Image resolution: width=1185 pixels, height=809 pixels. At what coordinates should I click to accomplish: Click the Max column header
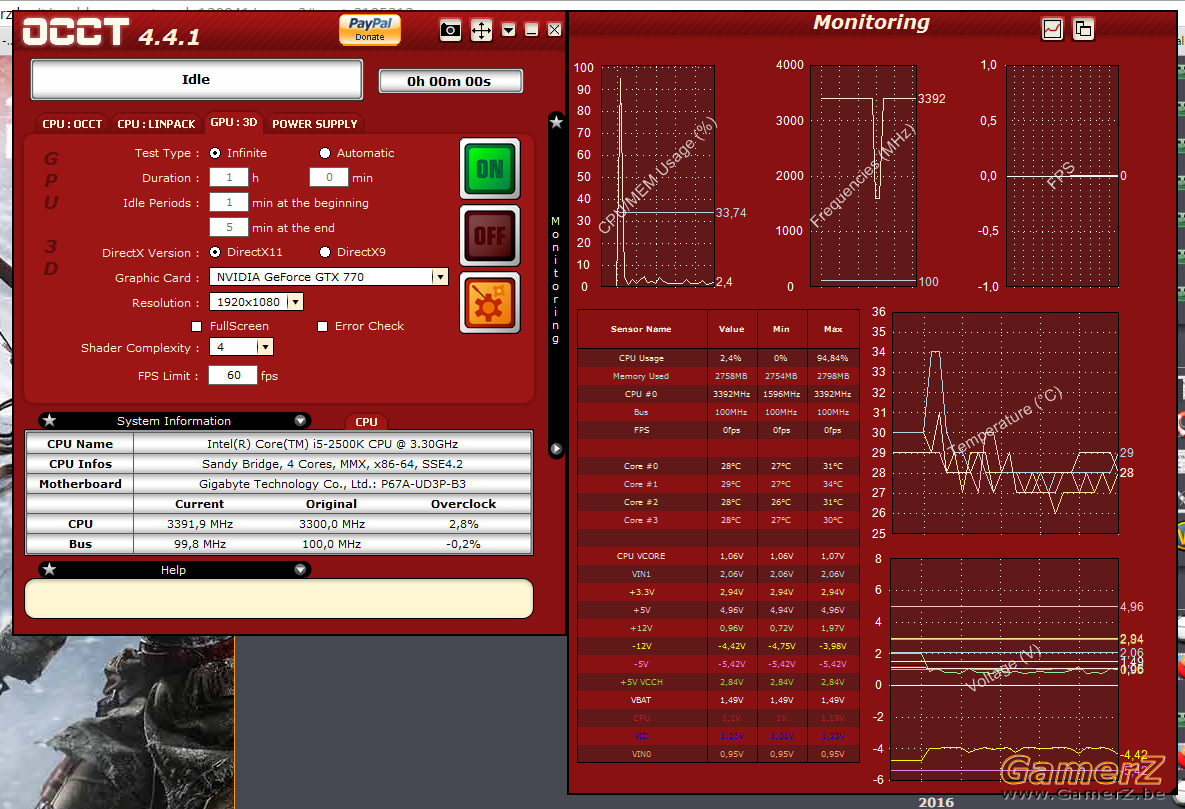coord(833,330)
